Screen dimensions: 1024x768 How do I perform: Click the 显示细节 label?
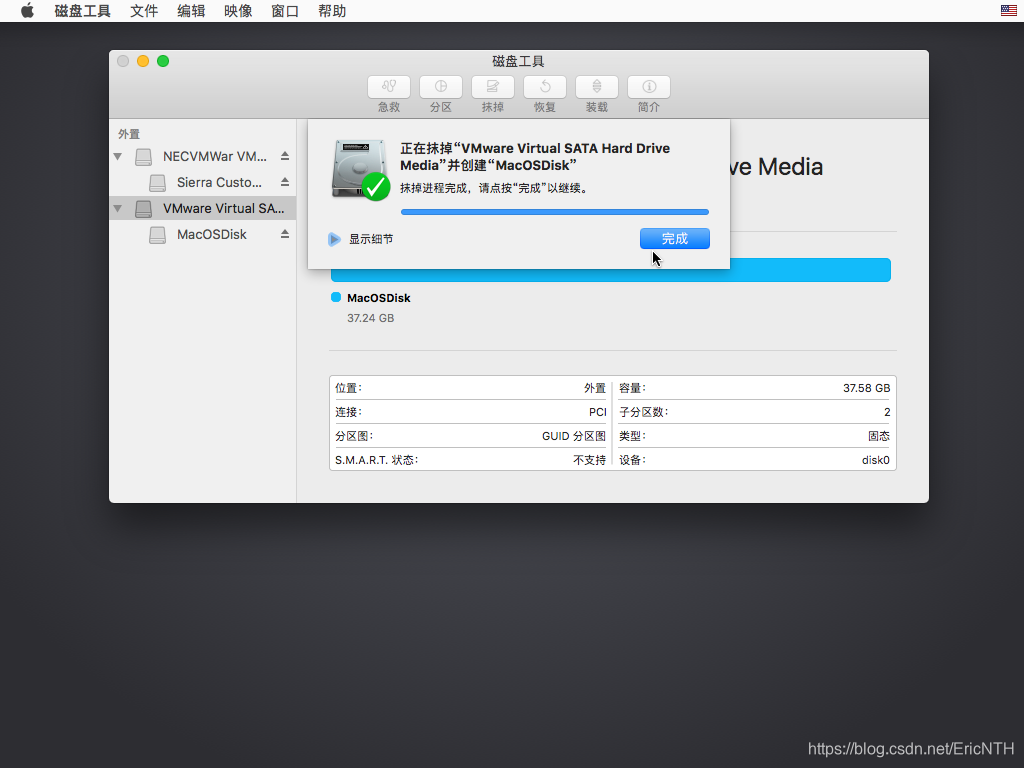371,239
